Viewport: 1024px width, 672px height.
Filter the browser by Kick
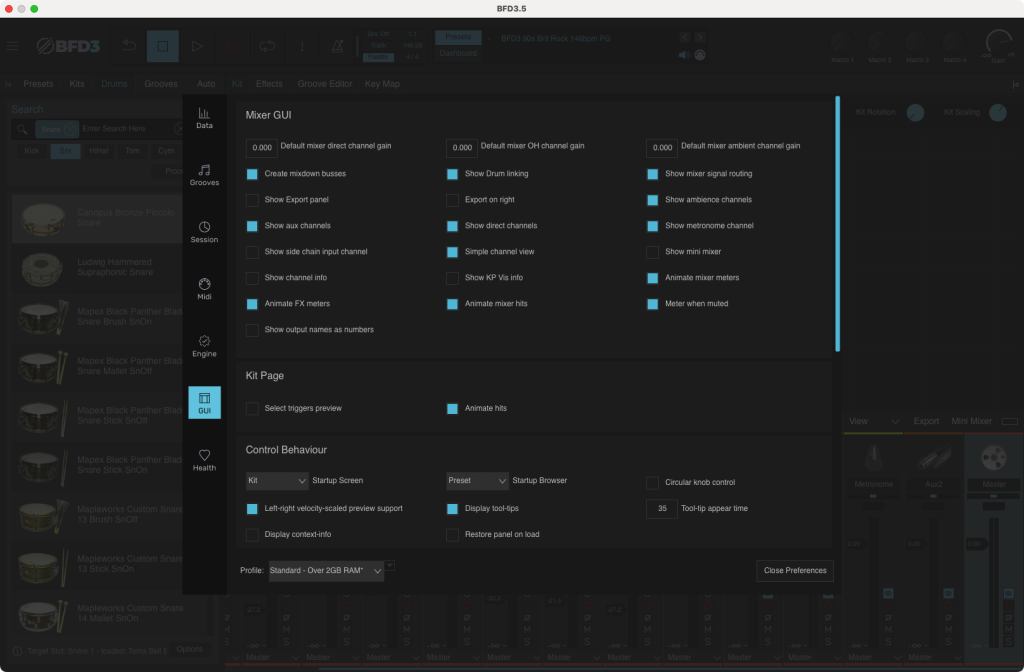[31, 151]
